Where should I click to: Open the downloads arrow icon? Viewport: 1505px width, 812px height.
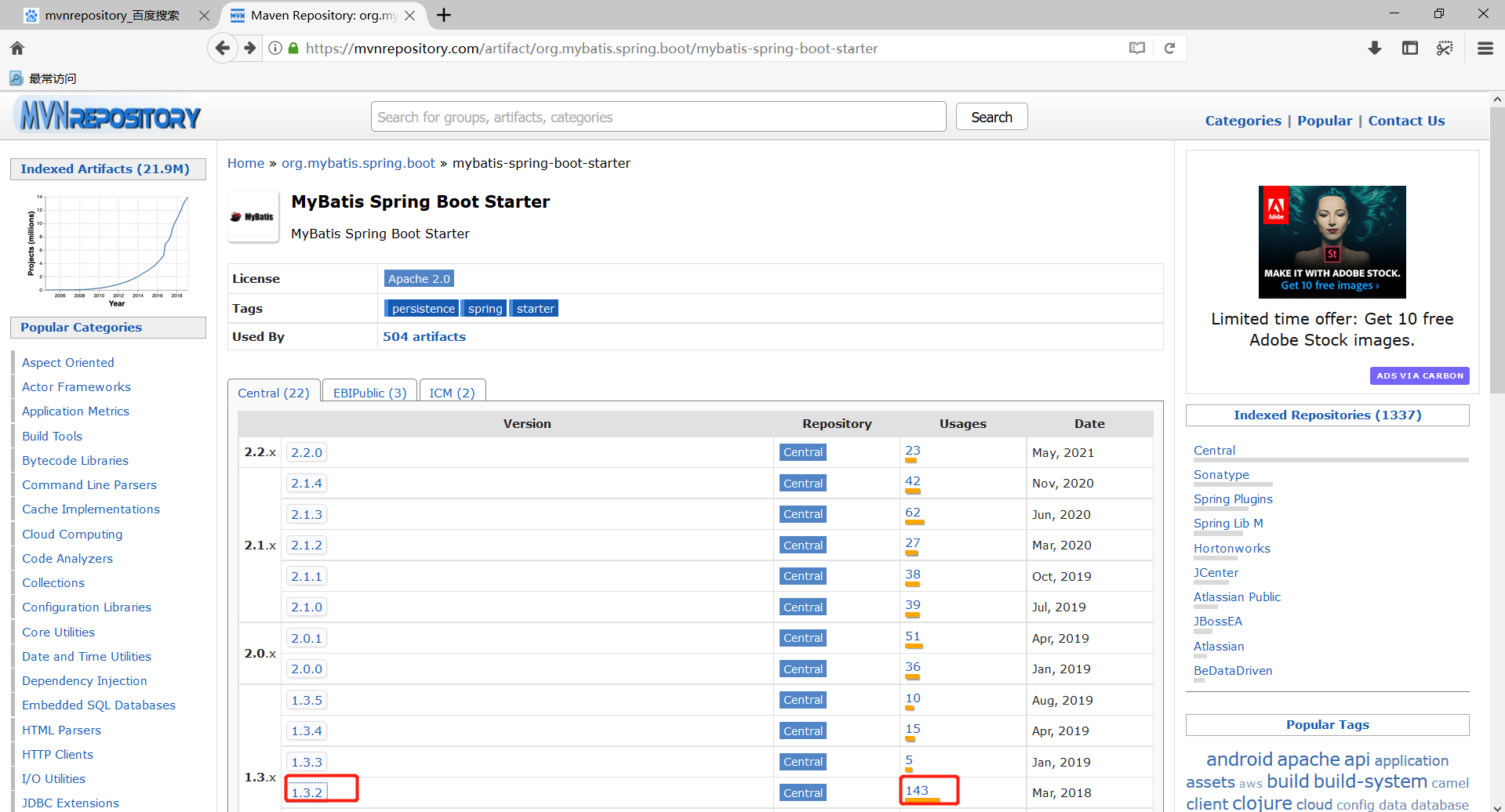click(1375, 49)
